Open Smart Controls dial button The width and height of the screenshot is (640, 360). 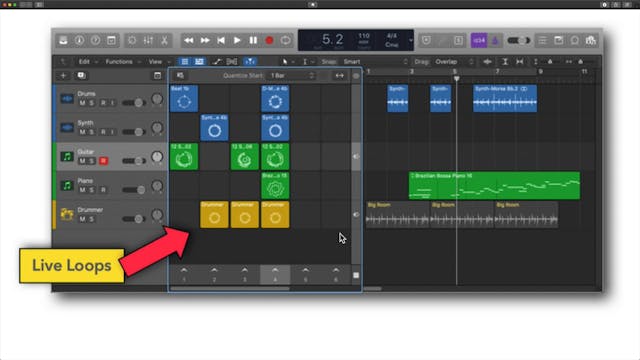coord(132,40)
